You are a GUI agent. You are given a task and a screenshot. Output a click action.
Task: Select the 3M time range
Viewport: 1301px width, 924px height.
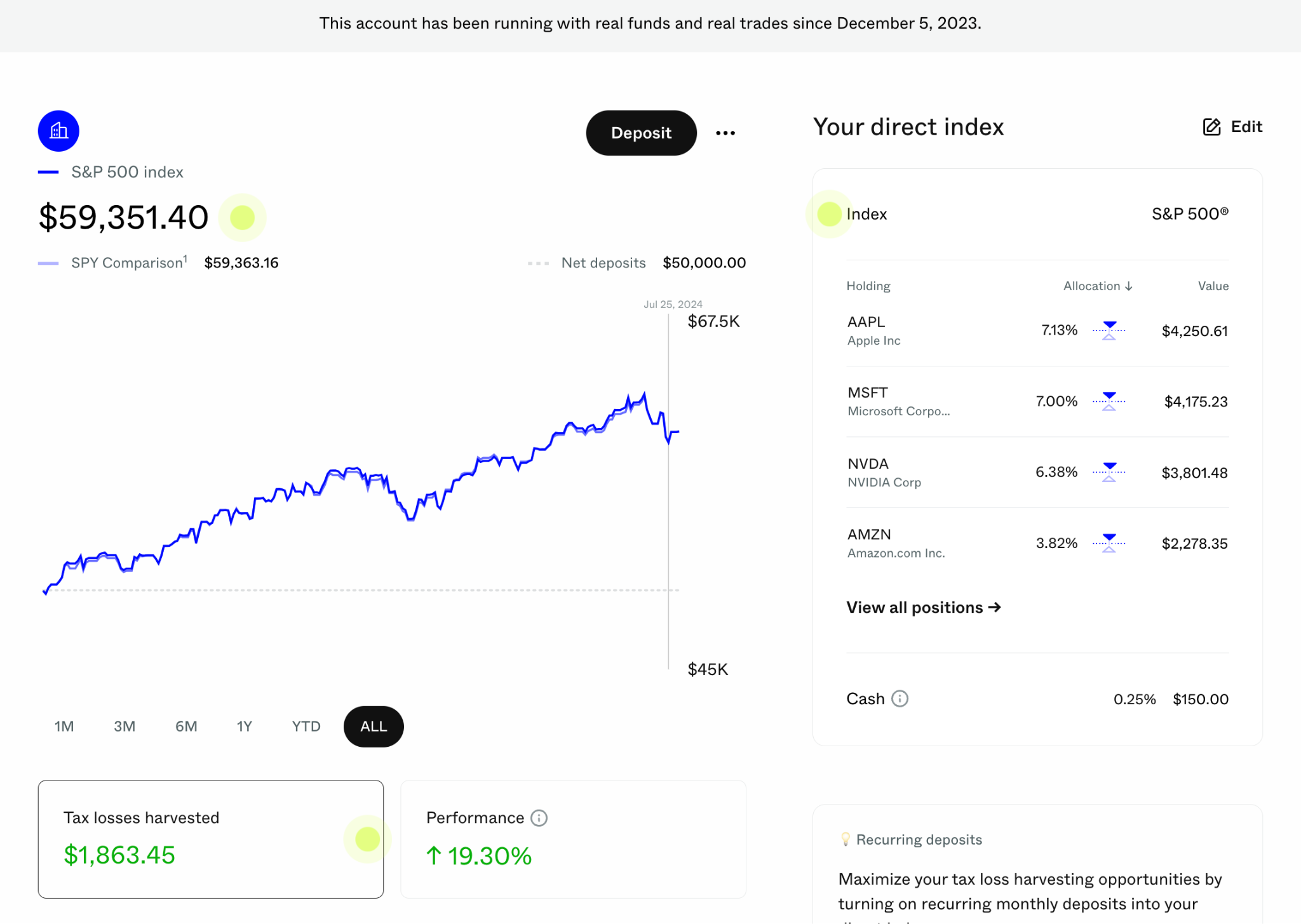[125, 726]
